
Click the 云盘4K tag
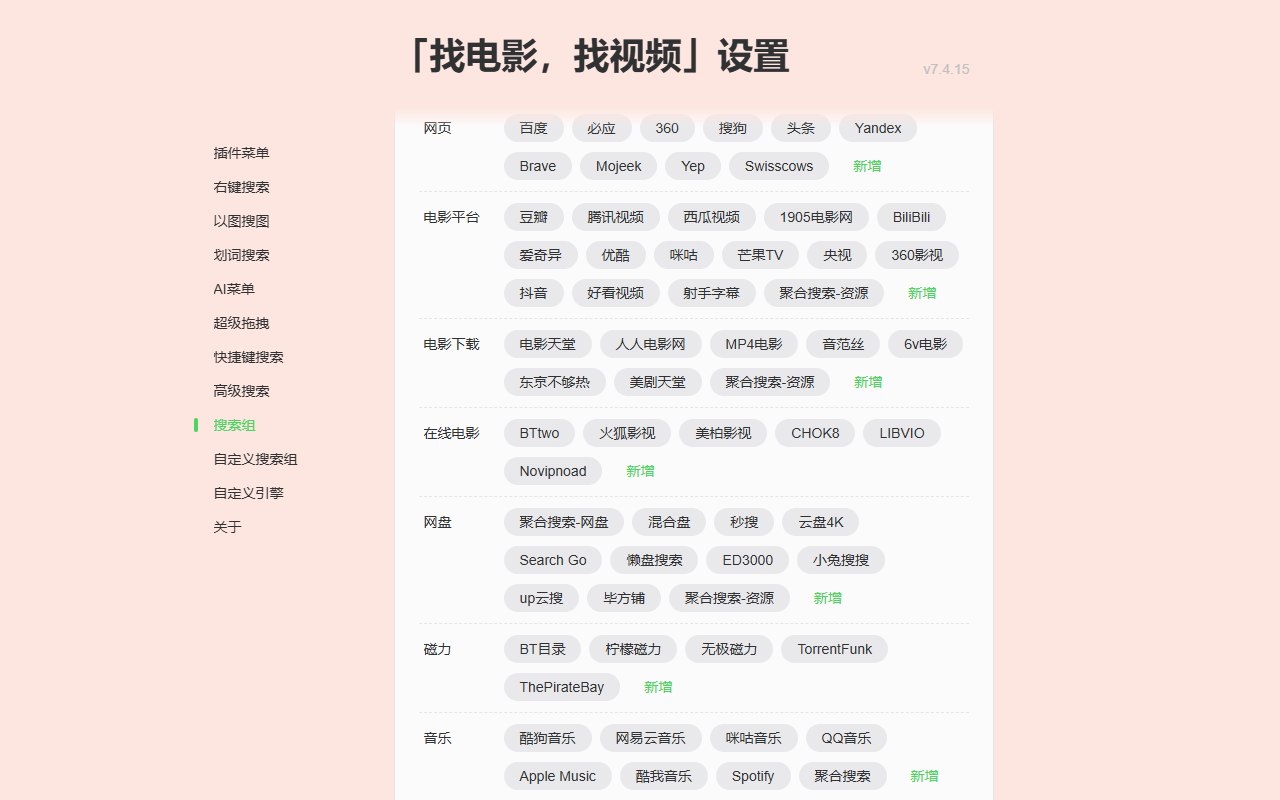821,522
